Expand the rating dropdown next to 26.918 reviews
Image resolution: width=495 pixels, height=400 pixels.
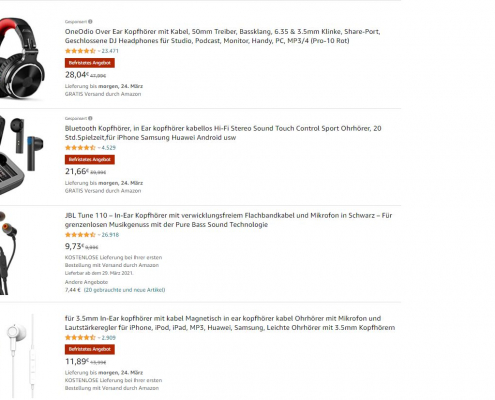pyautogui.click(x=99, y=235)
